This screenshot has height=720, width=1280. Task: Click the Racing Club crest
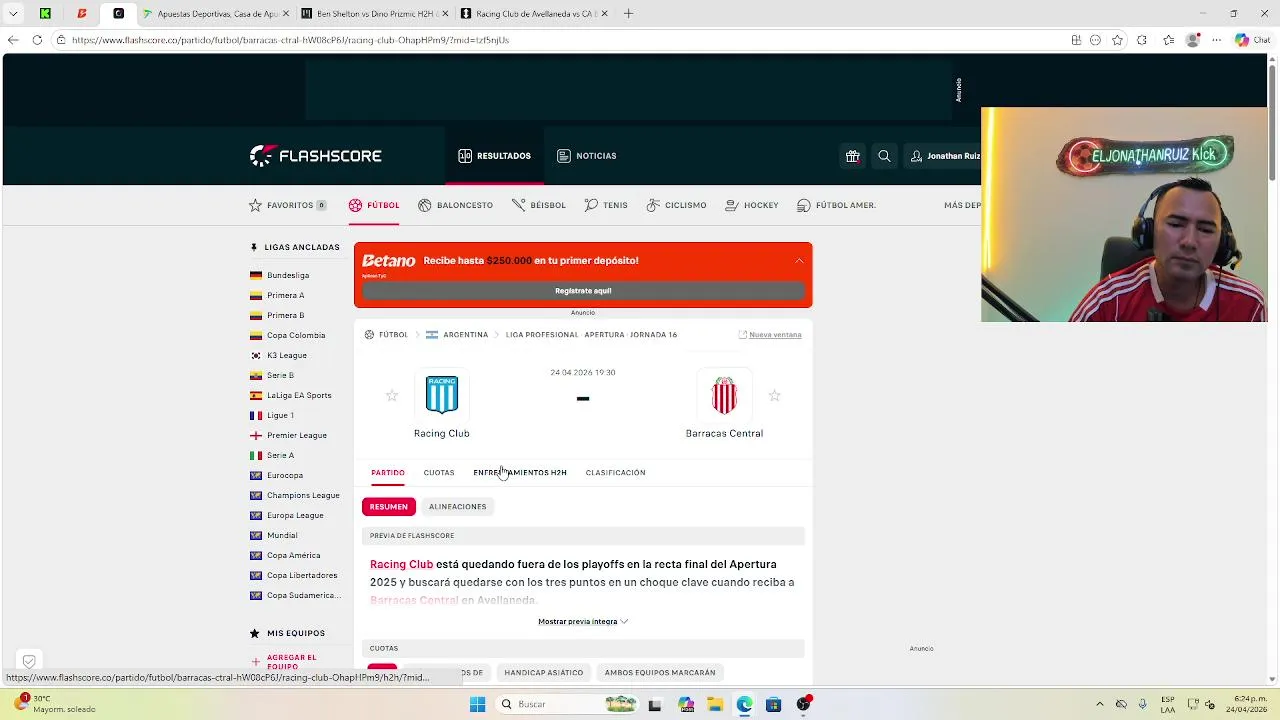pyautogui.click(x=442, y=395)
